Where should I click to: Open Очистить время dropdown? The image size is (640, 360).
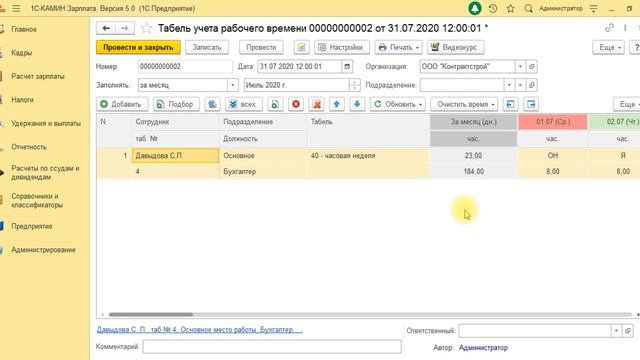[x=464, y=104]
